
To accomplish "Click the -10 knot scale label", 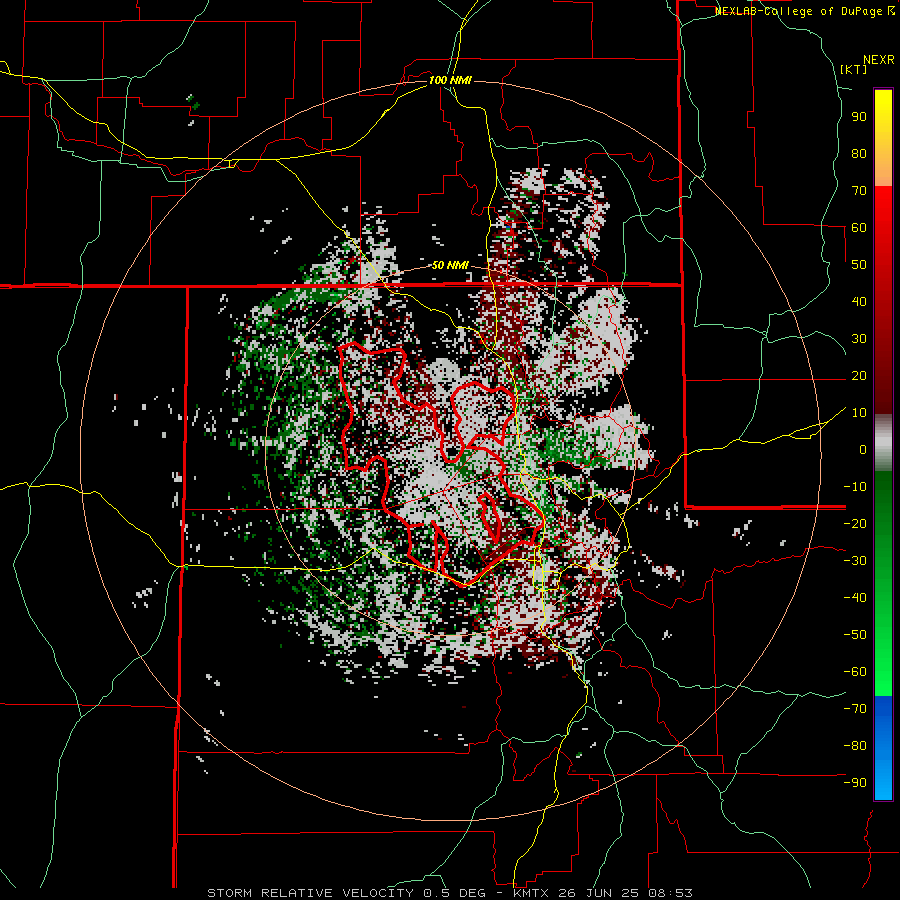I will click(855, 487).
